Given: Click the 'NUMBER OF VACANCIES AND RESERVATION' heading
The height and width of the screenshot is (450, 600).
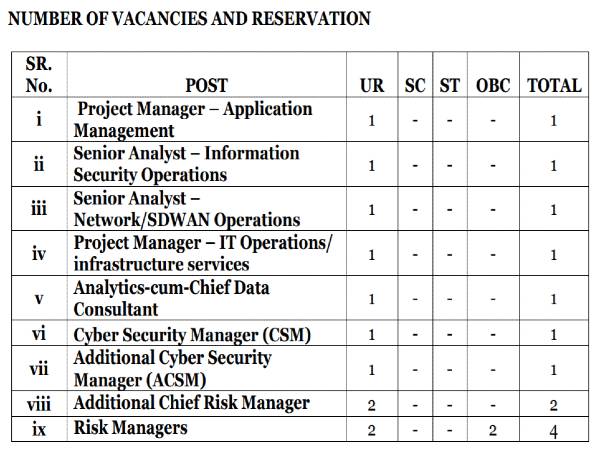Looking at the screenshot, I should click(190, 19).
